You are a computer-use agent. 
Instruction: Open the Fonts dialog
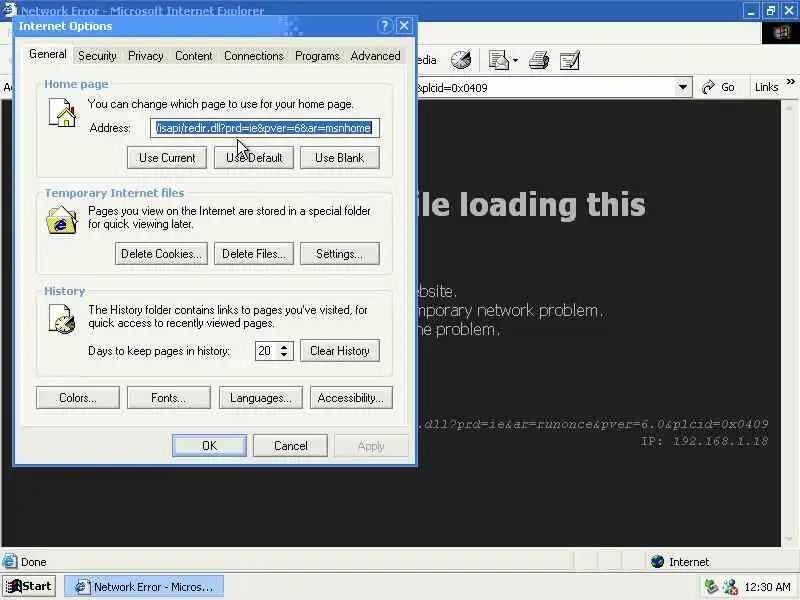click(x=168, y=397)
